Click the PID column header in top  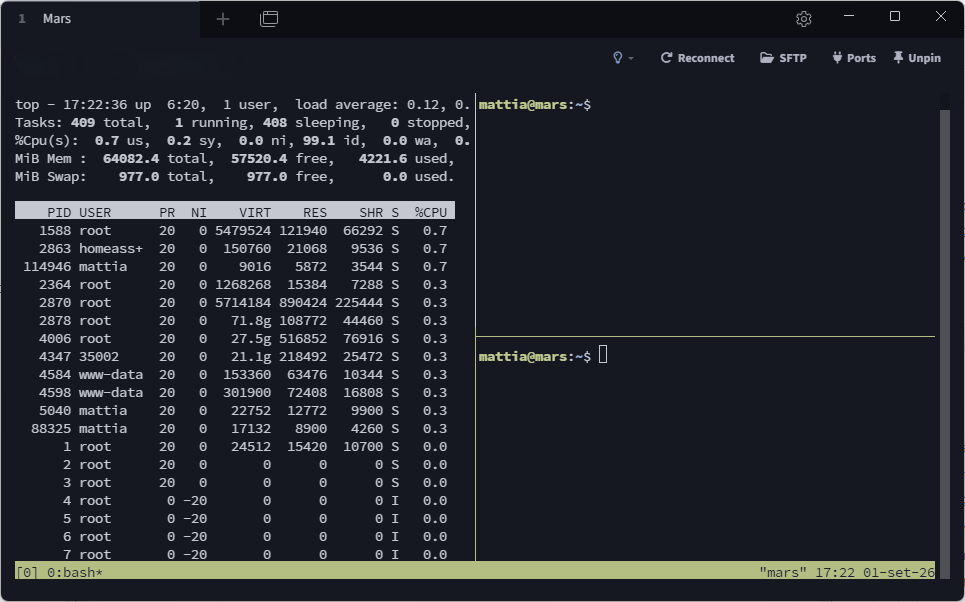[59, 212]
